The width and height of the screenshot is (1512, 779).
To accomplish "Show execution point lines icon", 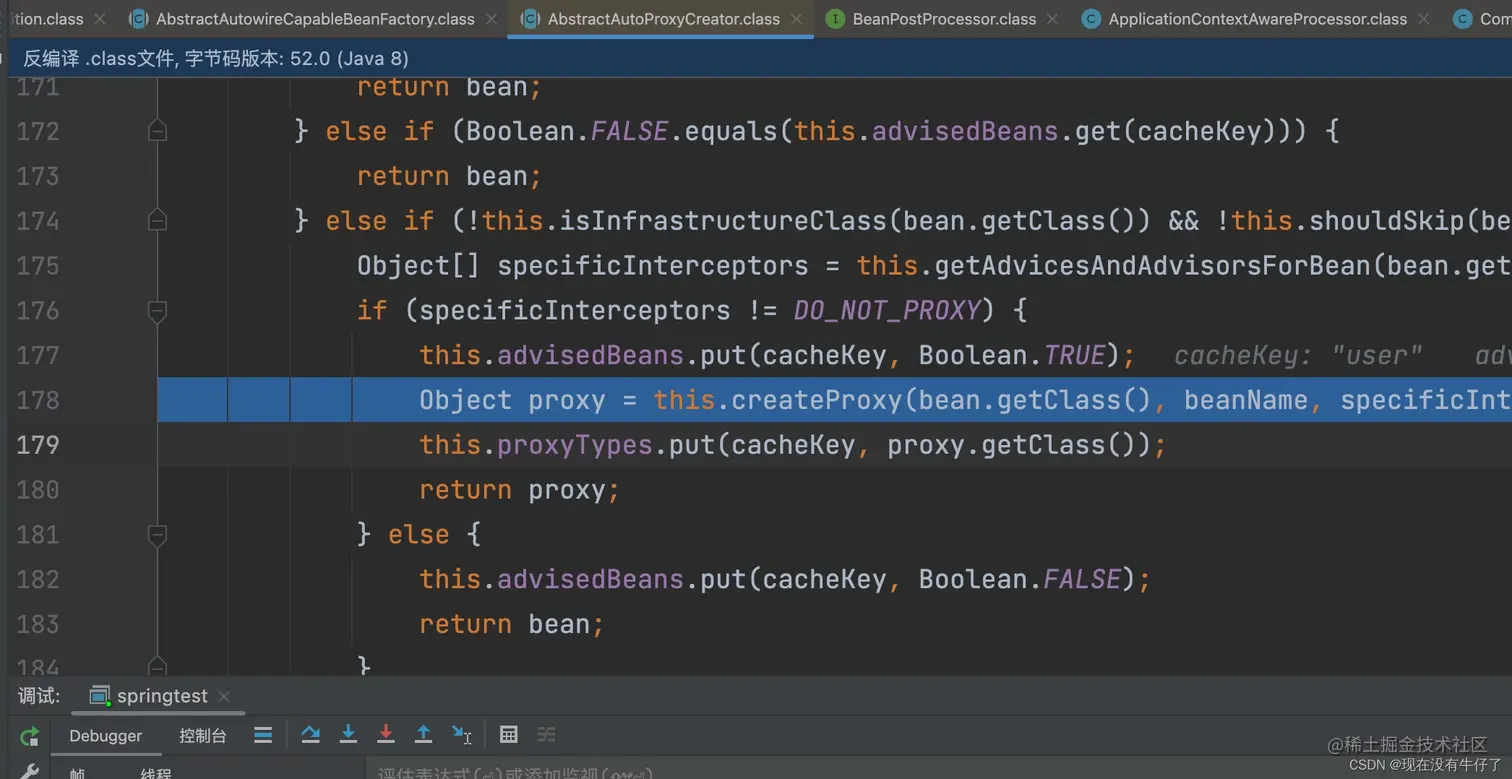I will [x=263, y=735].
